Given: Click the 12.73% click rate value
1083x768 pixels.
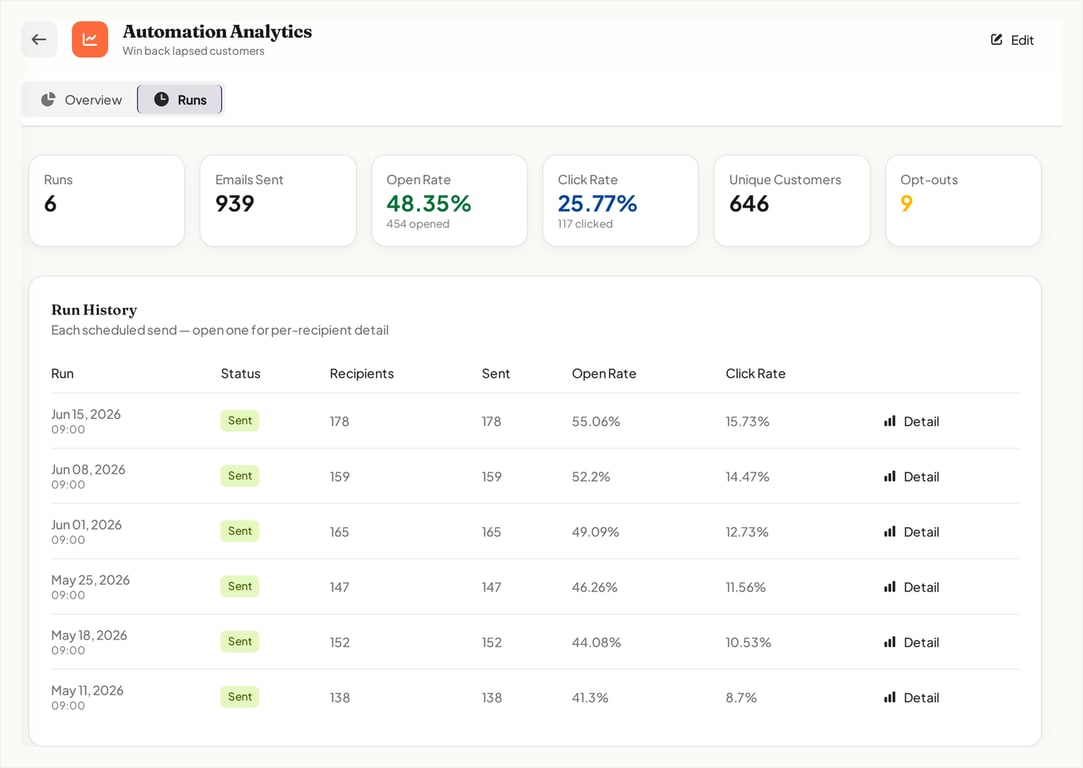Looking at the screenshot, I should pos(747,532).
